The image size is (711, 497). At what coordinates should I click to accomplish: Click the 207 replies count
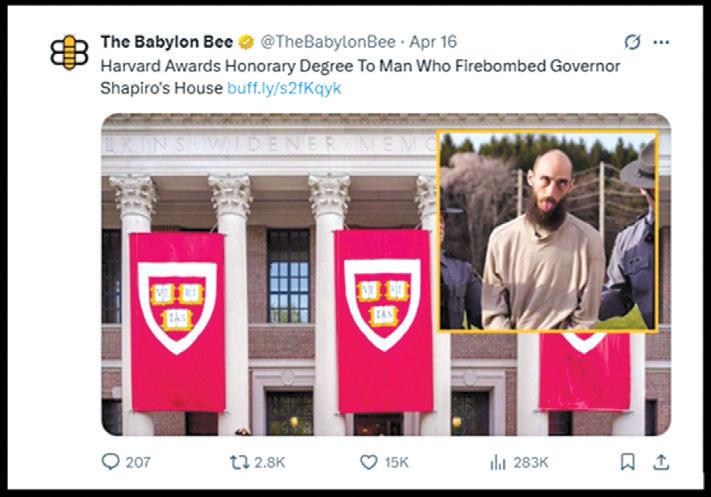click(x=138, y=462)
